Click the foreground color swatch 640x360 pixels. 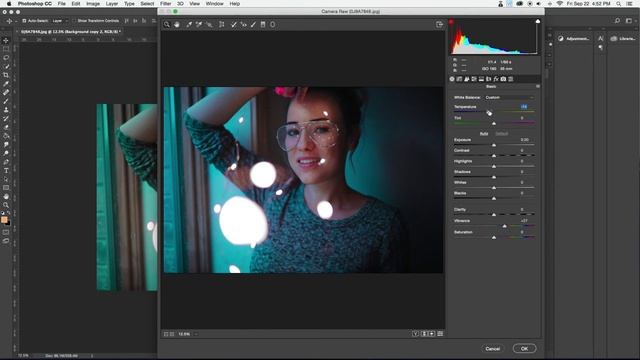click(x=4, y=220)
